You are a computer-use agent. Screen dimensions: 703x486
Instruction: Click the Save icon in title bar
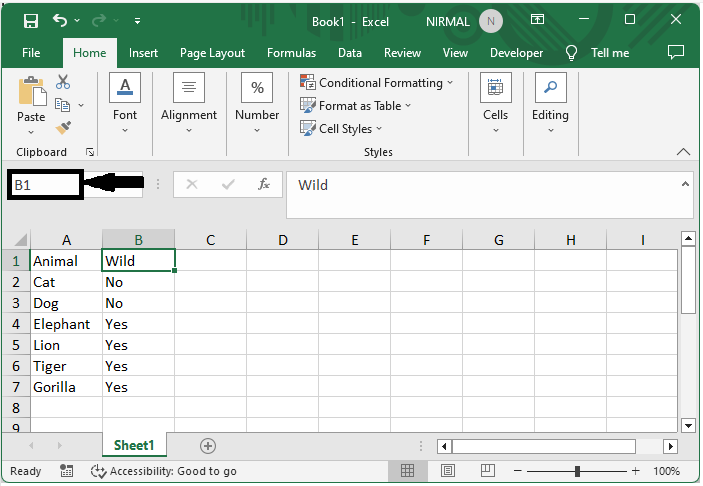[x=31, y=20]
